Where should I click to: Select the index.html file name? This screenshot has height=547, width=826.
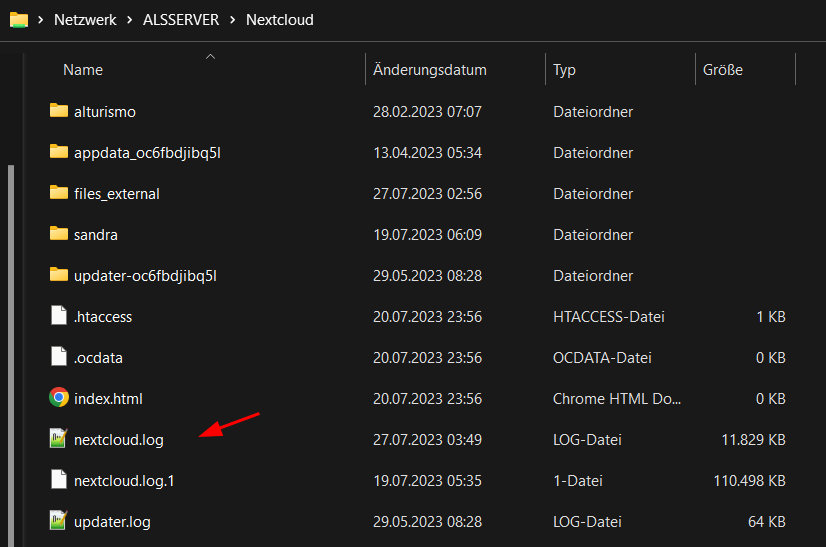(x=108, y=399)
